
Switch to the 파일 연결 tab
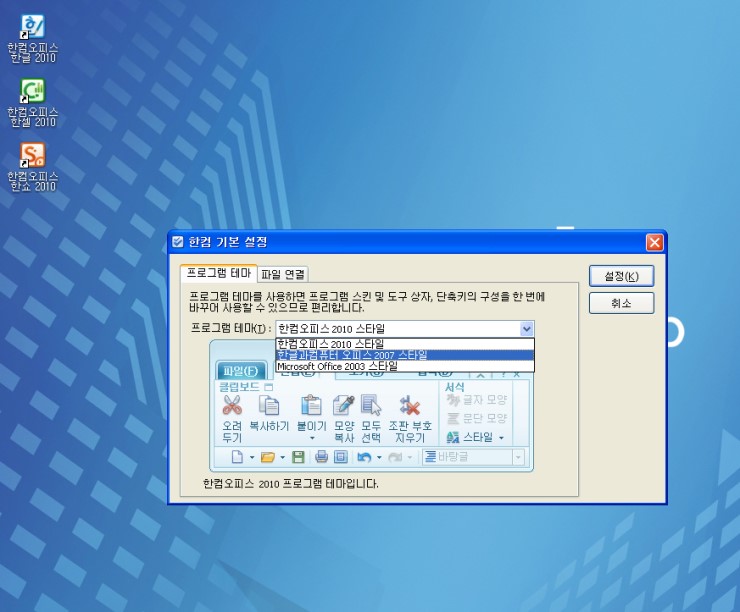coord(283,274)
